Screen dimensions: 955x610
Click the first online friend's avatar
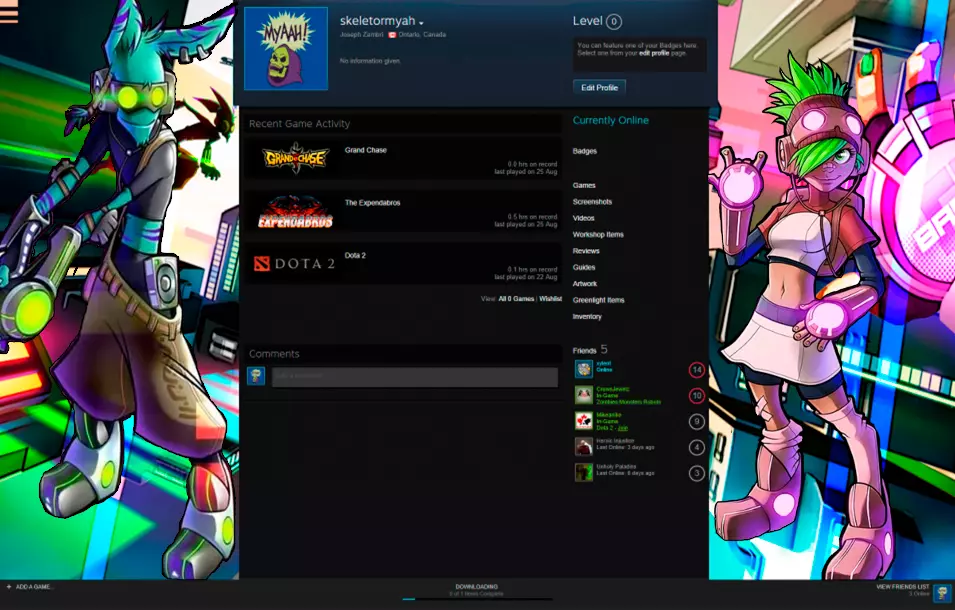tap(583, 369)
